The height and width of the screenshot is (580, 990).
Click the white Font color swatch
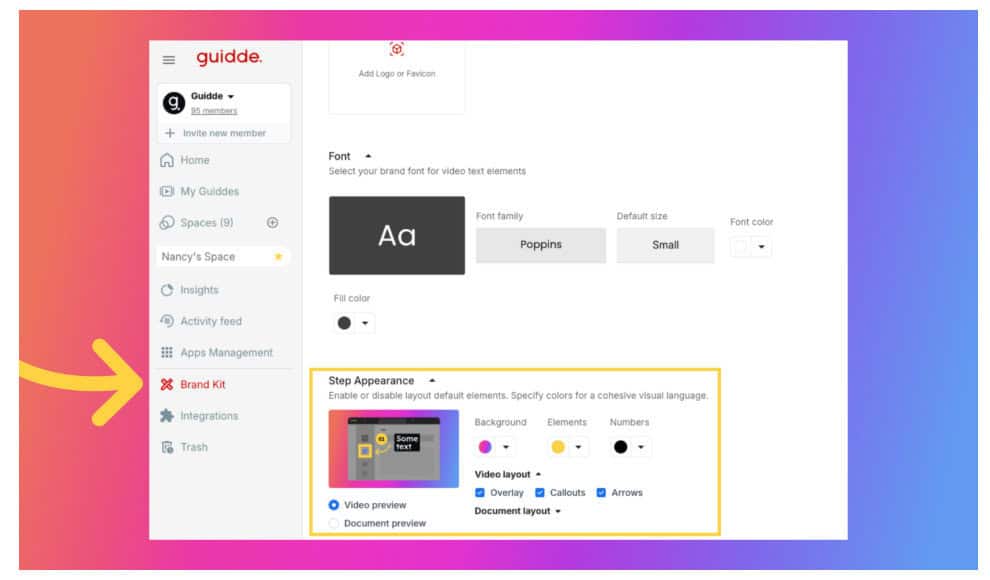[x=740, y=247]
